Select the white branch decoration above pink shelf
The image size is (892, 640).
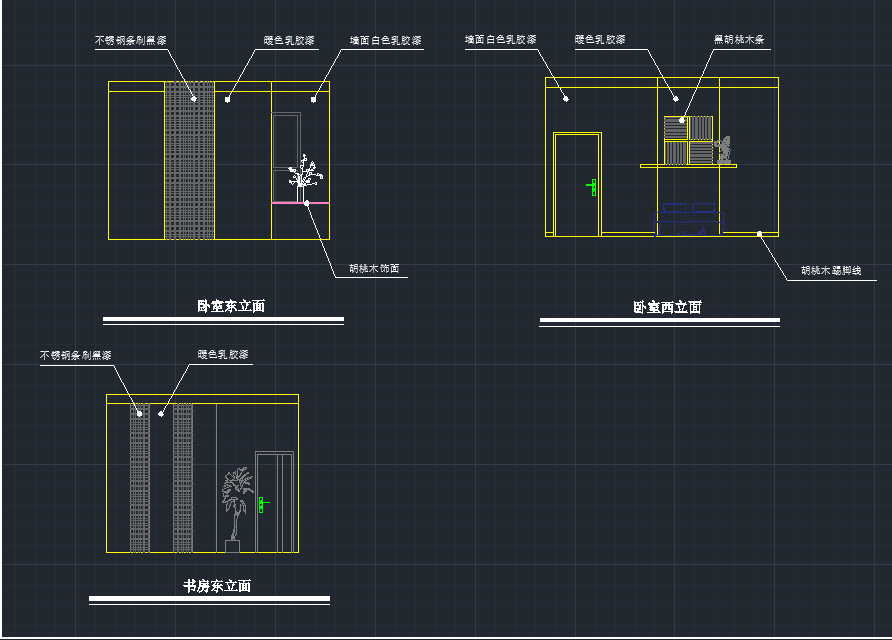point(304,174)
